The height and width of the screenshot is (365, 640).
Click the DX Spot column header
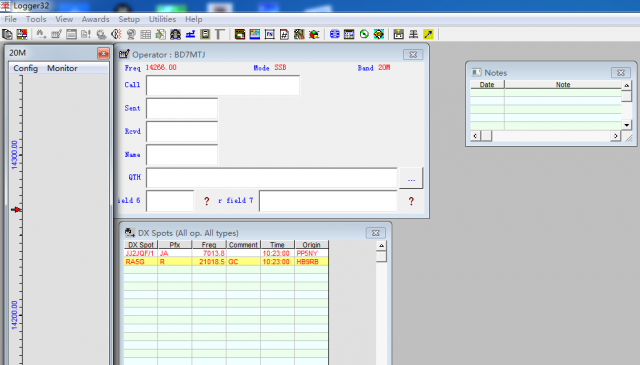pyautogui.click(x=141, y=245)
